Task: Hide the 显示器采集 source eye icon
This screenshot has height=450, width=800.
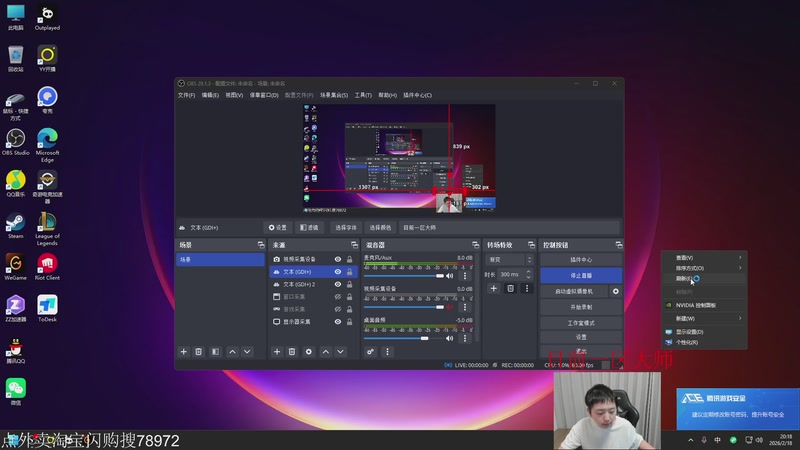Action: click(x=338, y=321)
